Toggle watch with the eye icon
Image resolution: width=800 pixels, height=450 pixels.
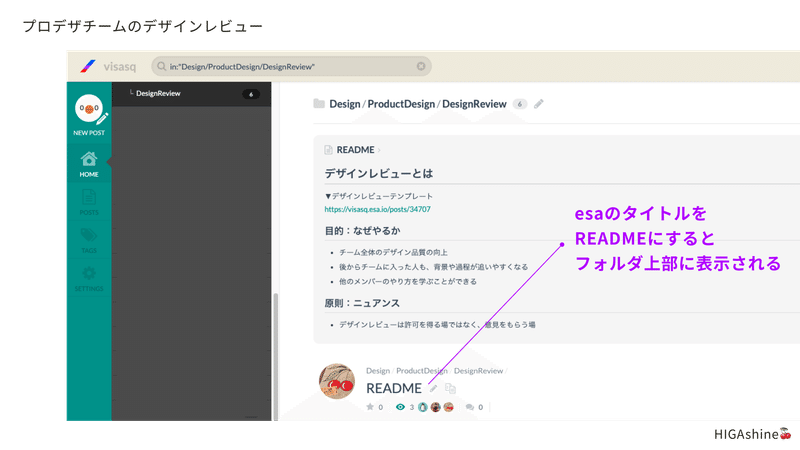401,407
